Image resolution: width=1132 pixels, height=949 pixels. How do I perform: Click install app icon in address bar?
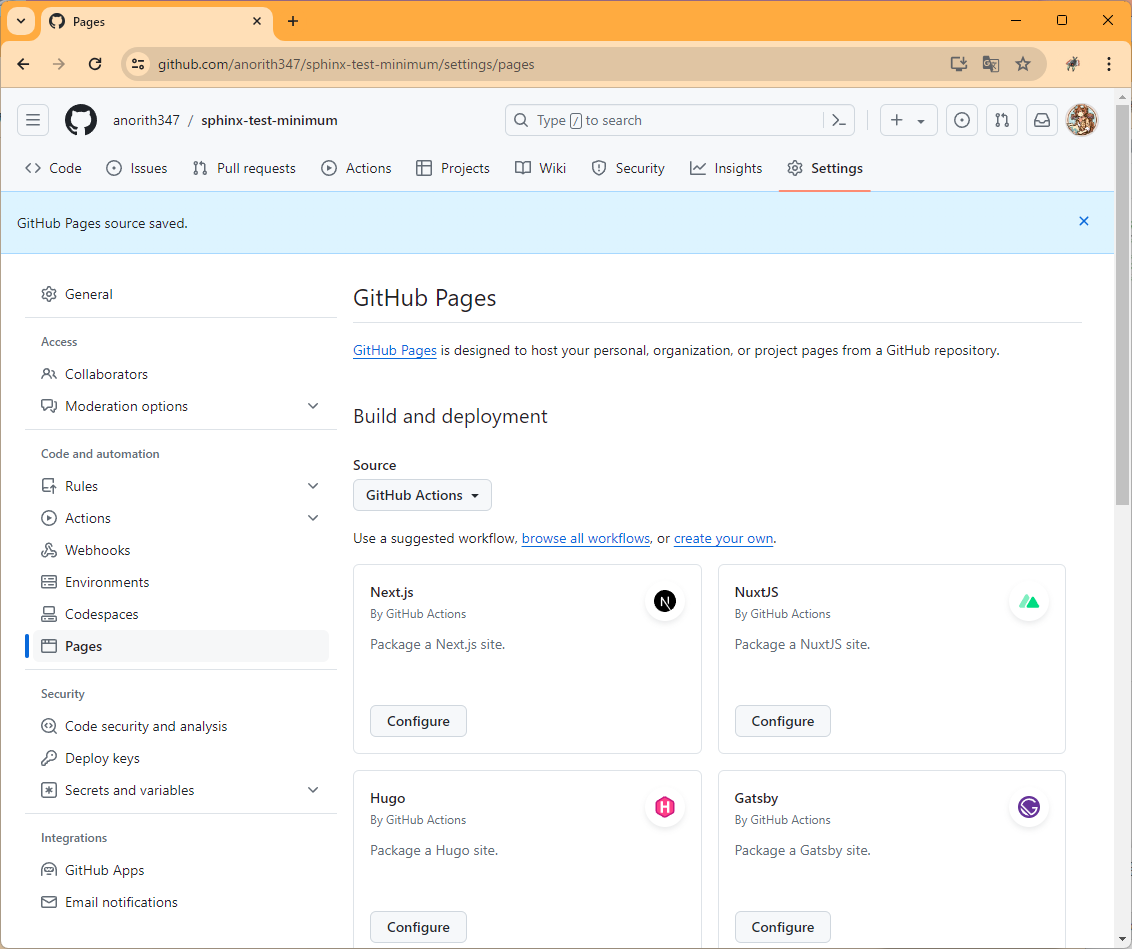(x=959, y=64)
